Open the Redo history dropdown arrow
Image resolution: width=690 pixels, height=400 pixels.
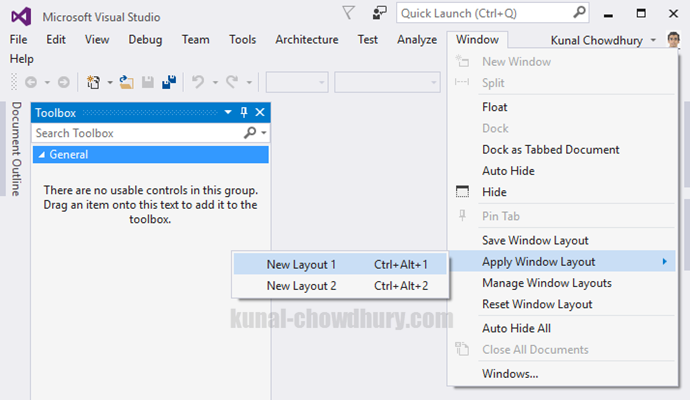(x=249, y=82)
